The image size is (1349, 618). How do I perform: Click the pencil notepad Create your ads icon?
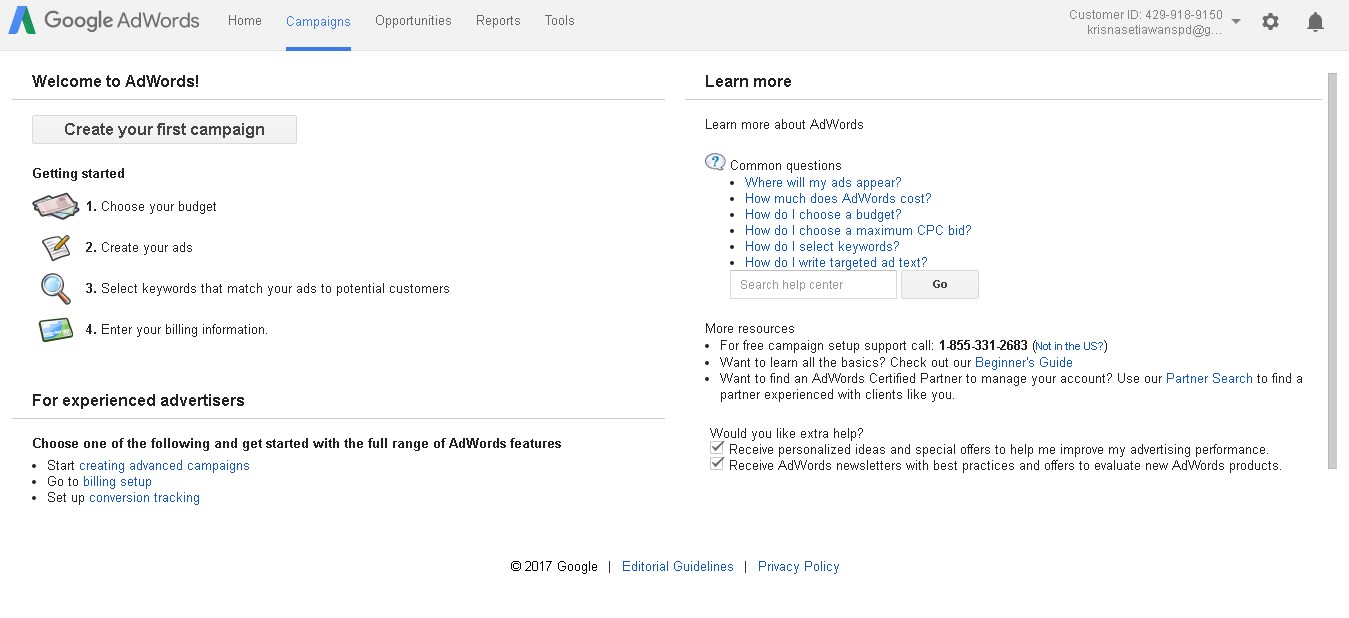(56, 247)
